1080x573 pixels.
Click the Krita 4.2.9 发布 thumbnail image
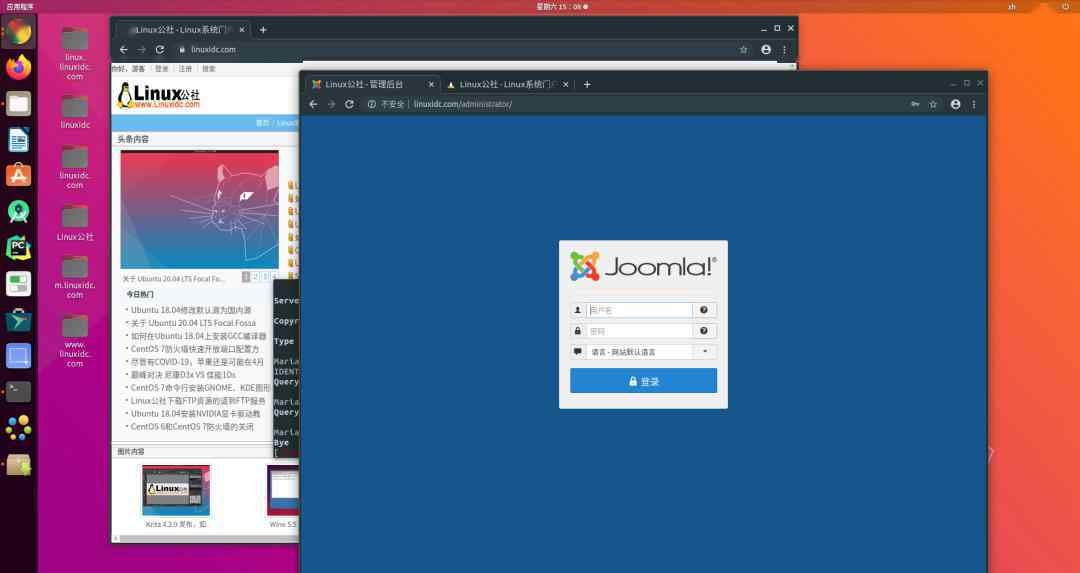[x=176, y=490]
